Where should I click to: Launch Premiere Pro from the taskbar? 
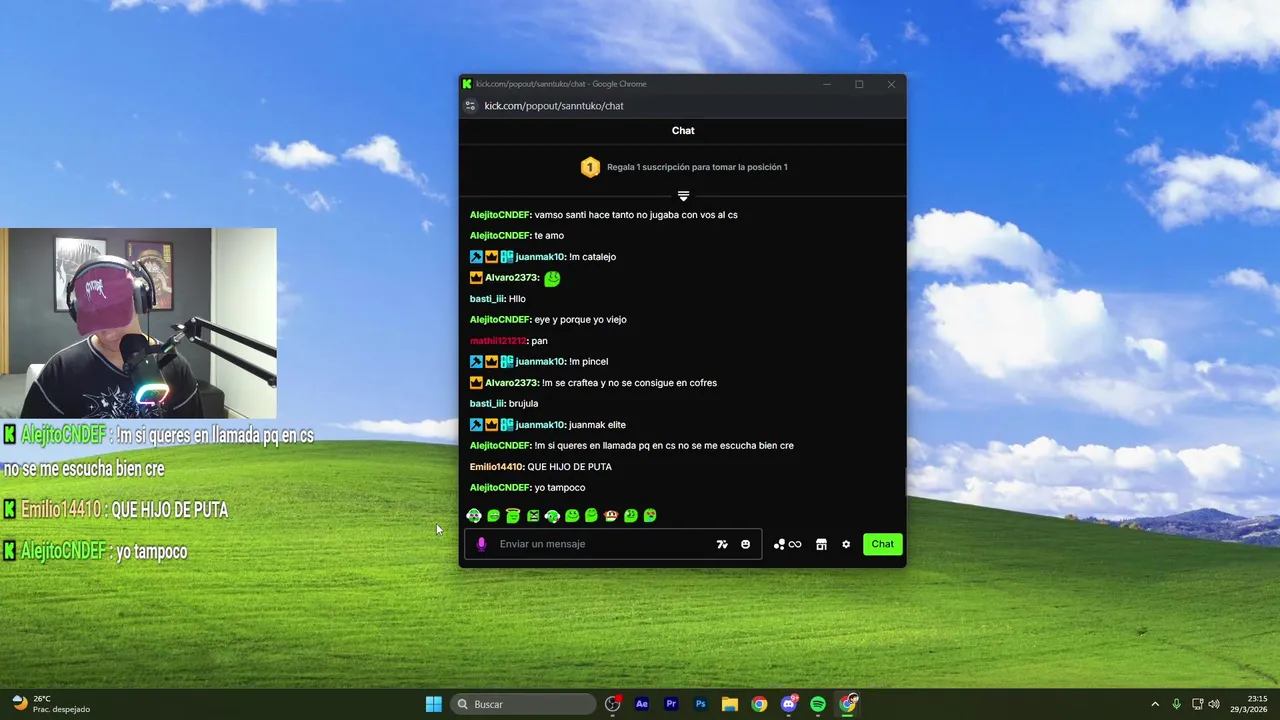tap(671, 704)
